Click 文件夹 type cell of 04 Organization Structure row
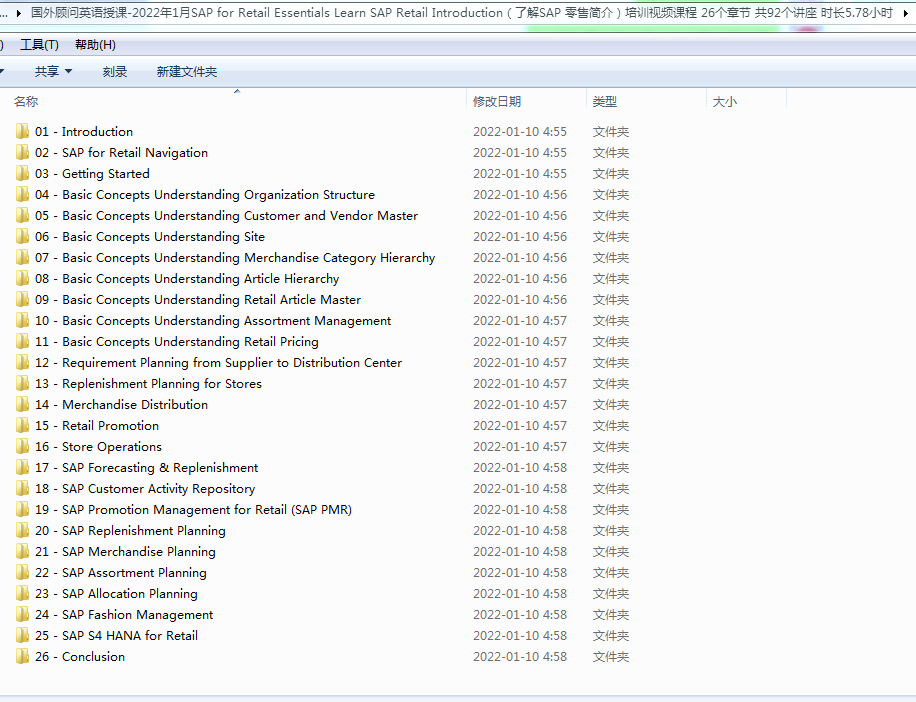Screen dimensions: 916x702 (610, 194)
